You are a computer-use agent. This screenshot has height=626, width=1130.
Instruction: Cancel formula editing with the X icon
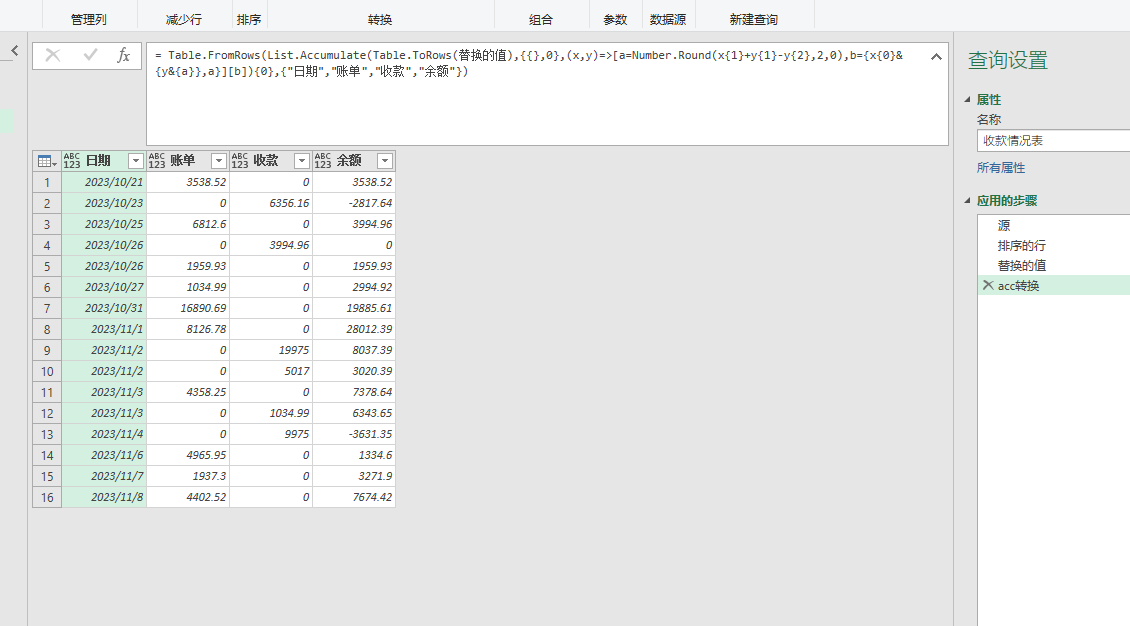coord(52,56)
